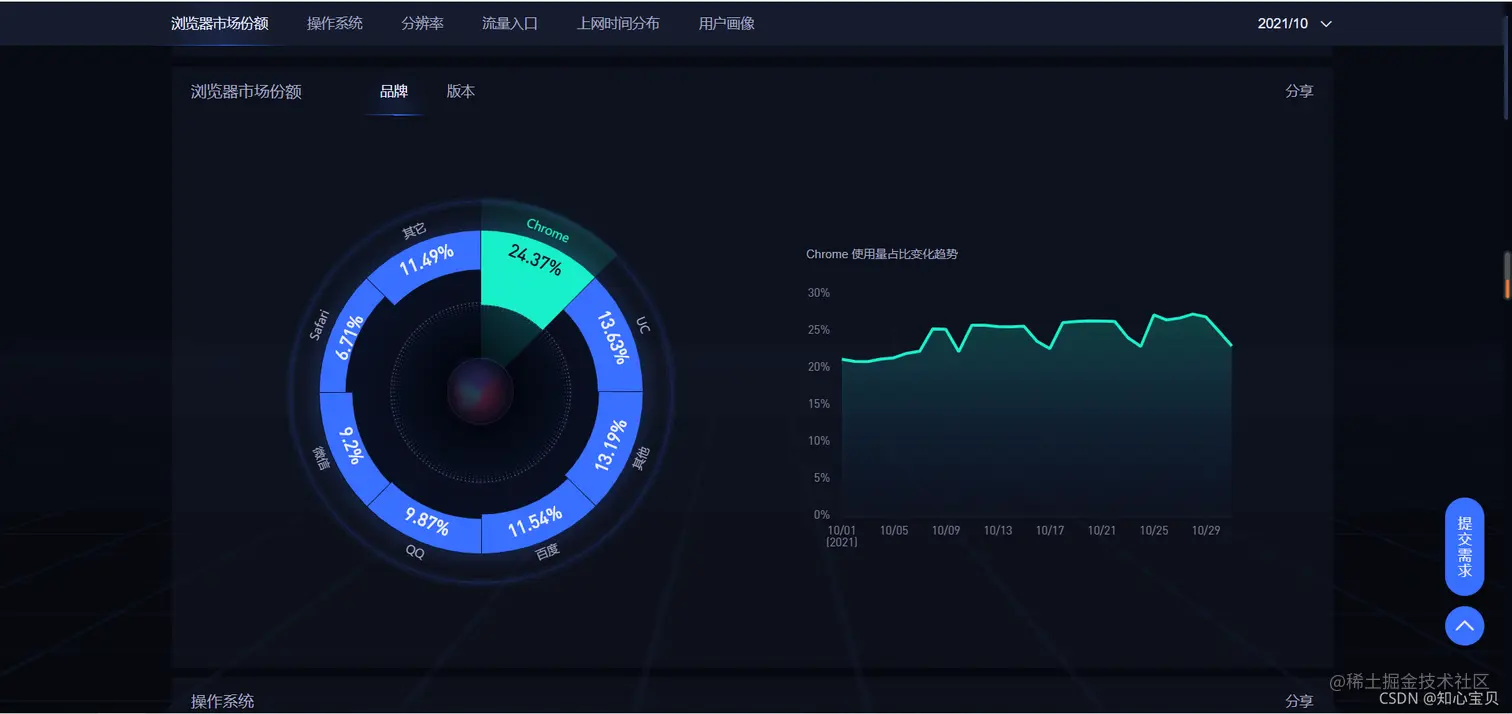Viewport: 1512px width, 714px height.
Task: Open the 流量入口 navigation tab
Action: 510,23
